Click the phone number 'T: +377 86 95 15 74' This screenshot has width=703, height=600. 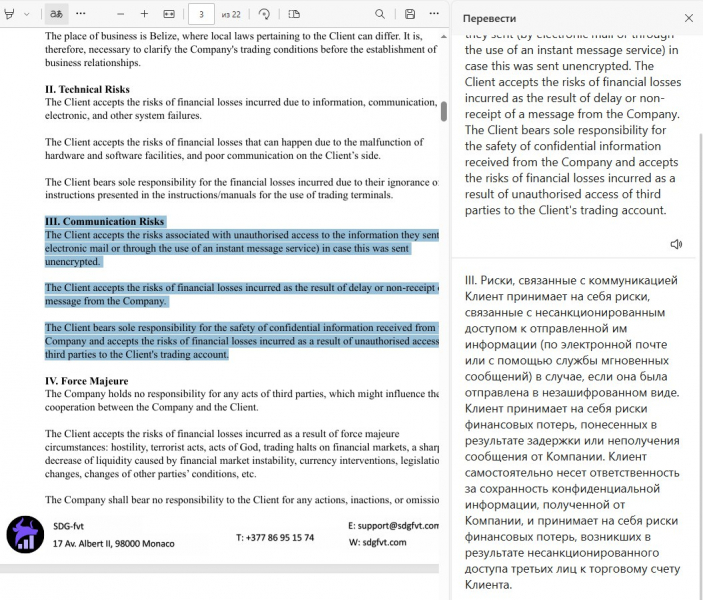coord(275,537)
